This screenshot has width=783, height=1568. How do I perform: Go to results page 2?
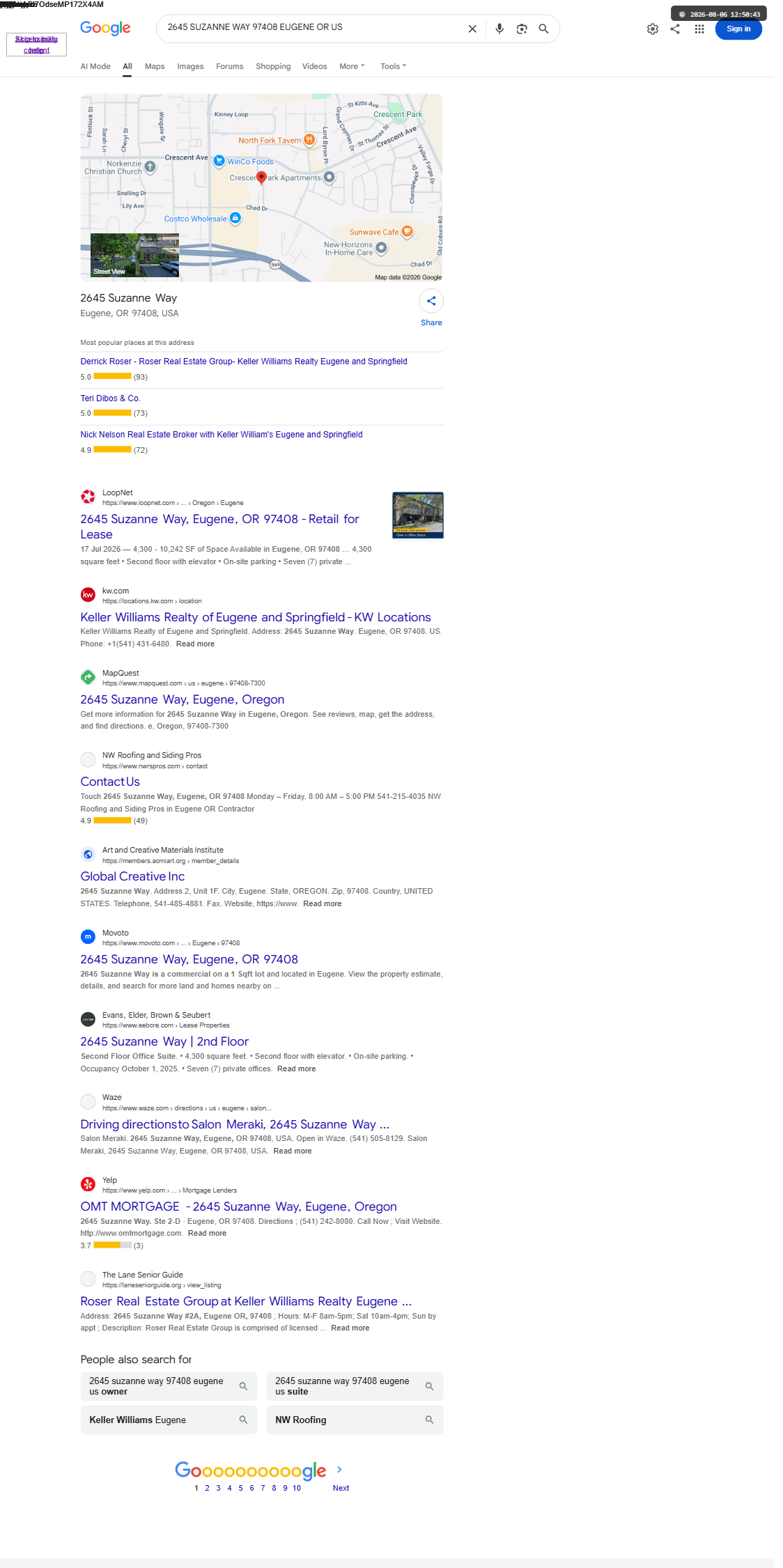(207, 1488)
